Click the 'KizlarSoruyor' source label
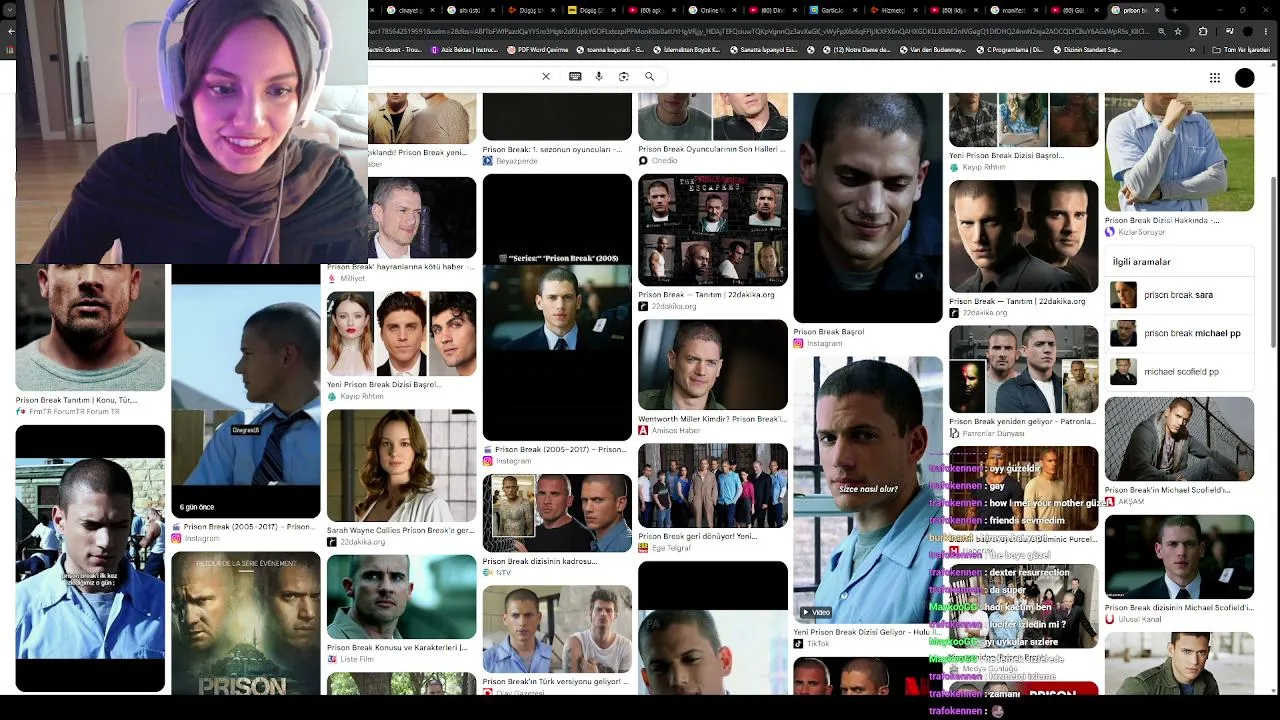The width and height of the screenshot is (1280, 720). [1142, 232]
